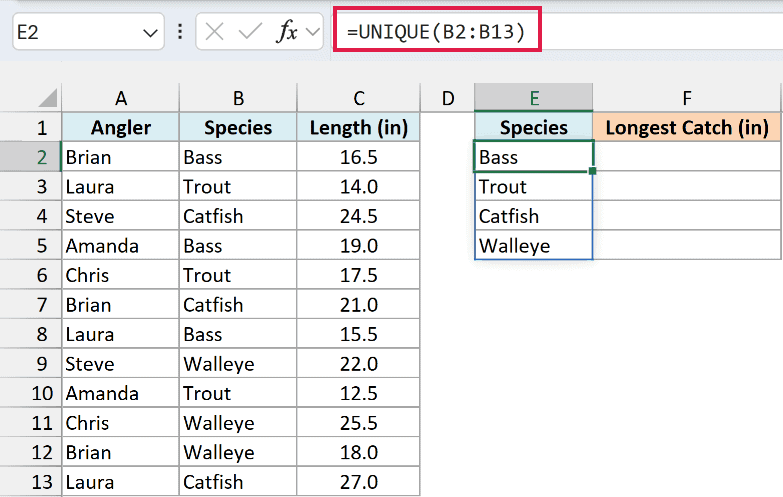The height and width of the screenshot is (497, 783).
Task: Click the vertical dots formula bar handle
Action: click(180, 32)
